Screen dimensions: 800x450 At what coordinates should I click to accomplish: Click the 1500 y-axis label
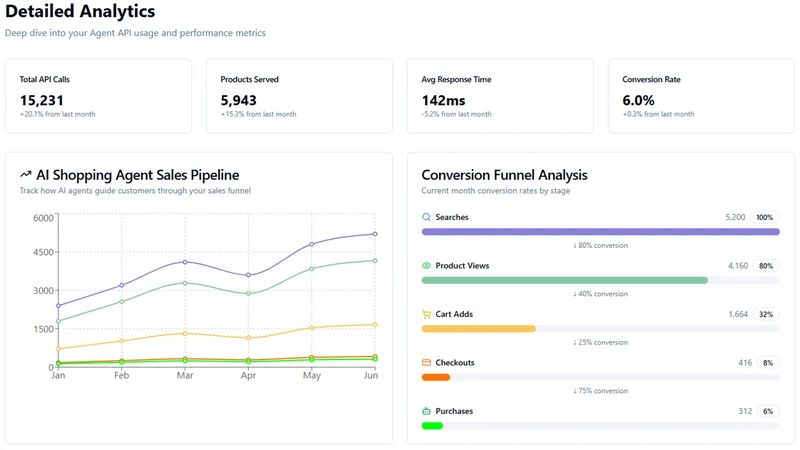43,329
